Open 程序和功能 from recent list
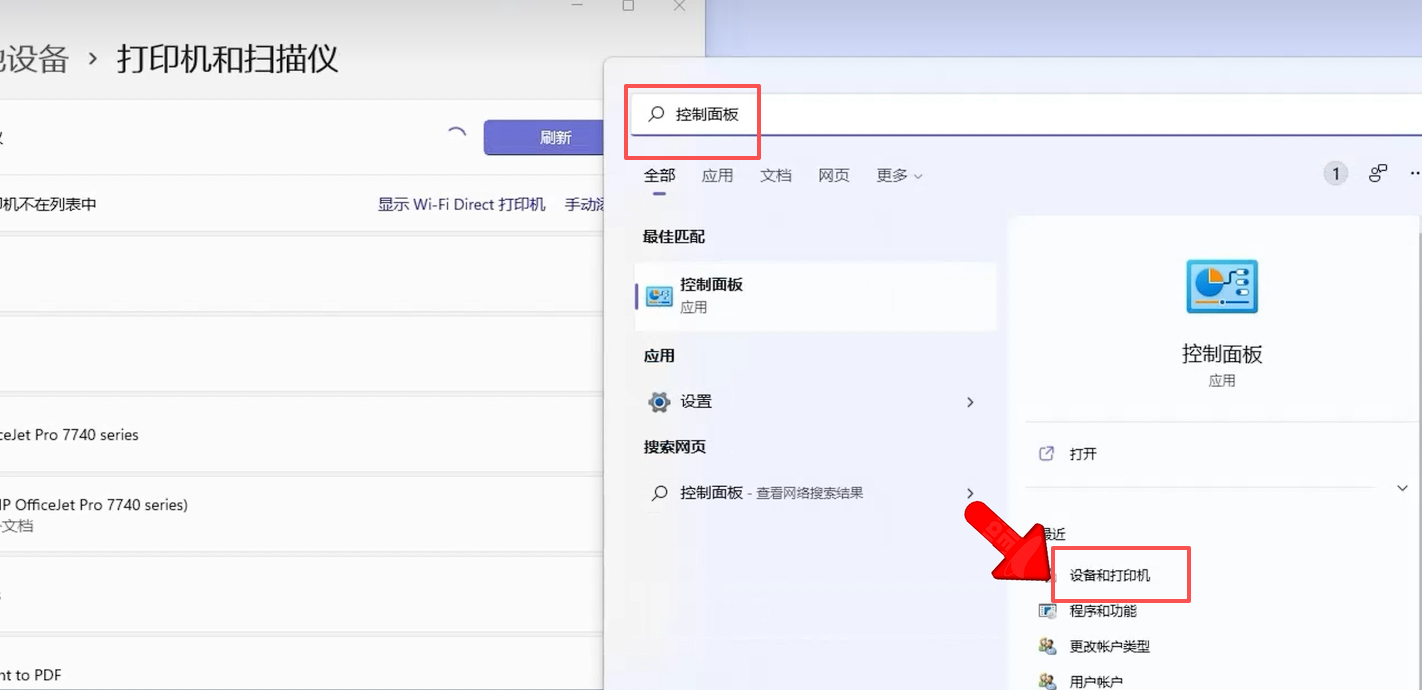 coord(1103,611)
